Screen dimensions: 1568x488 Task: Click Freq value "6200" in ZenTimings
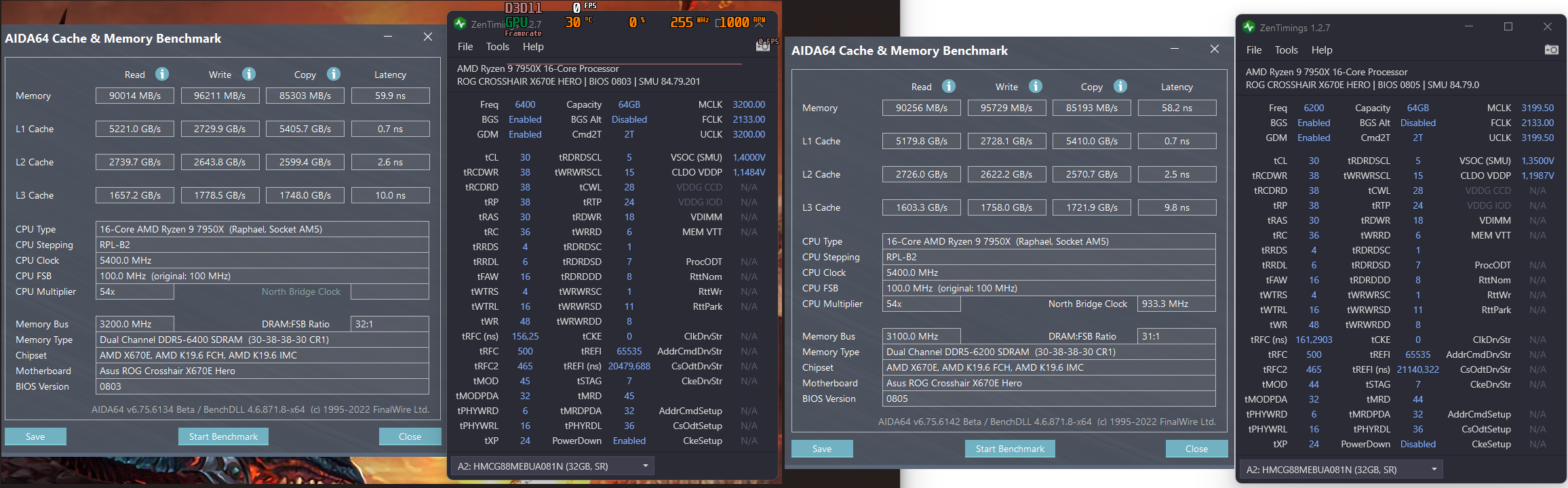1314,108
